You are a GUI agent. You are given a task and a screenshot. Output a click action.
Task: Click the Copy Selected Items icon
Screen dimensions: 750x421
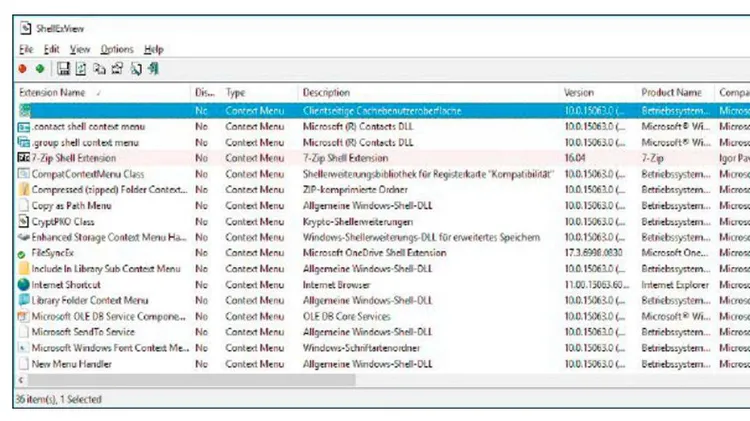pos(99,69)
